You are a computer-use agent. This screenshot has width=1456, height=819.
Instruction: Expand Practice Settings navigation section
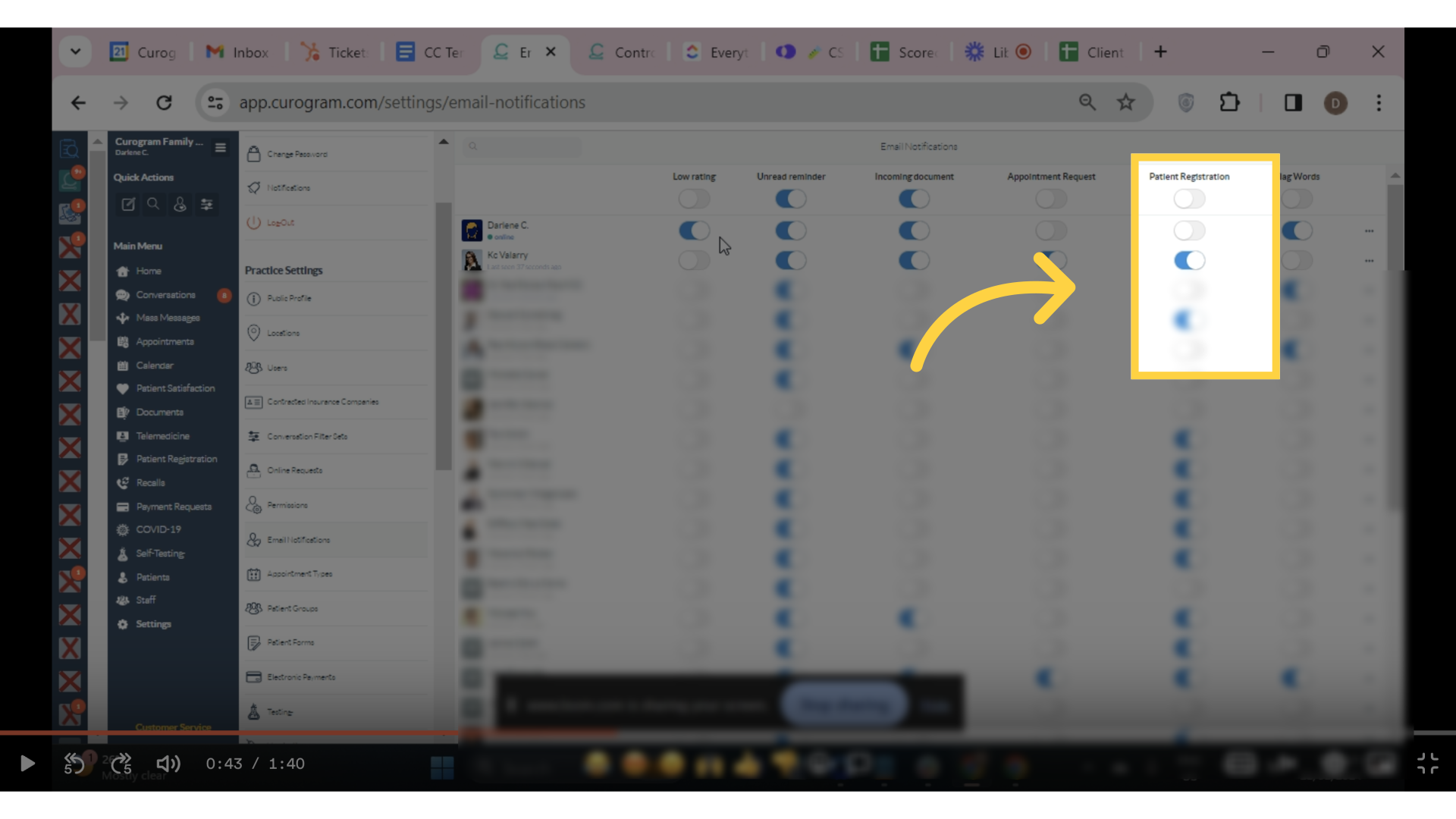point(283,270)
